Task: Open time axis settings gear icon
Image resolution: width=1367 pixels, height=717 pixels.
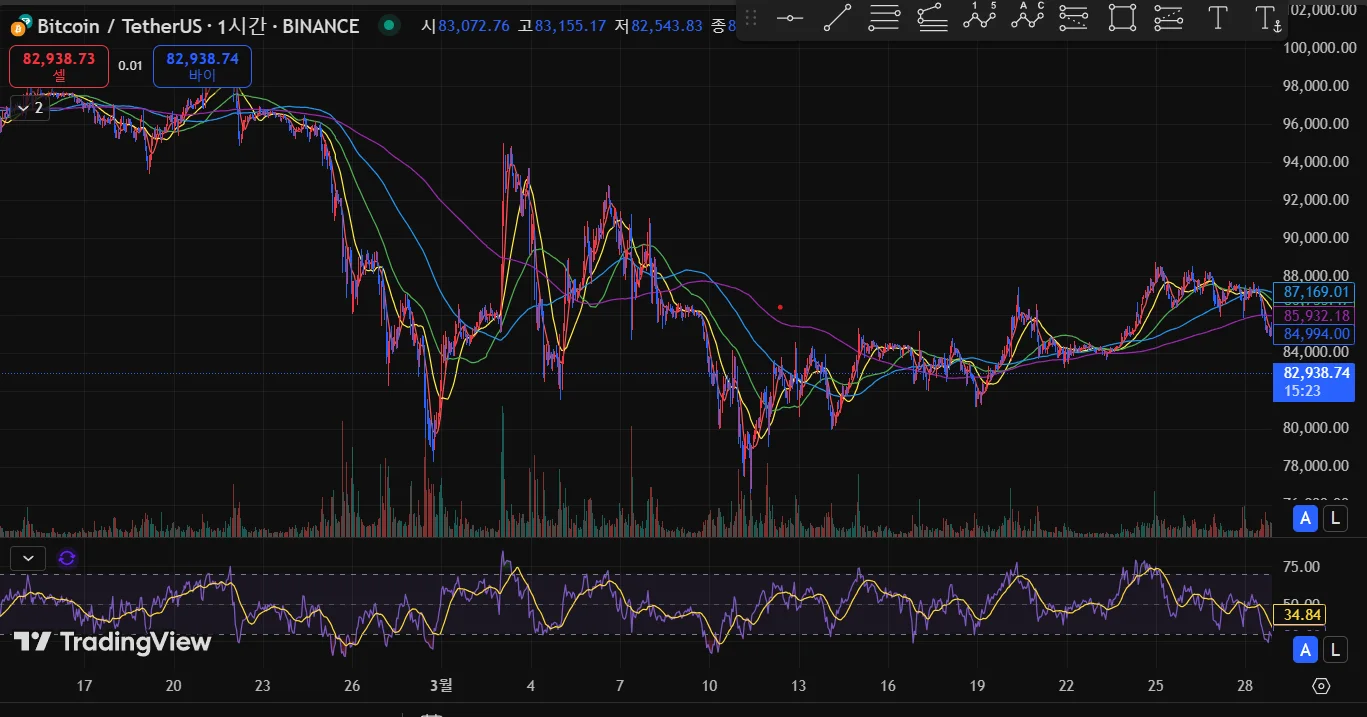Action: point(1321,686)
